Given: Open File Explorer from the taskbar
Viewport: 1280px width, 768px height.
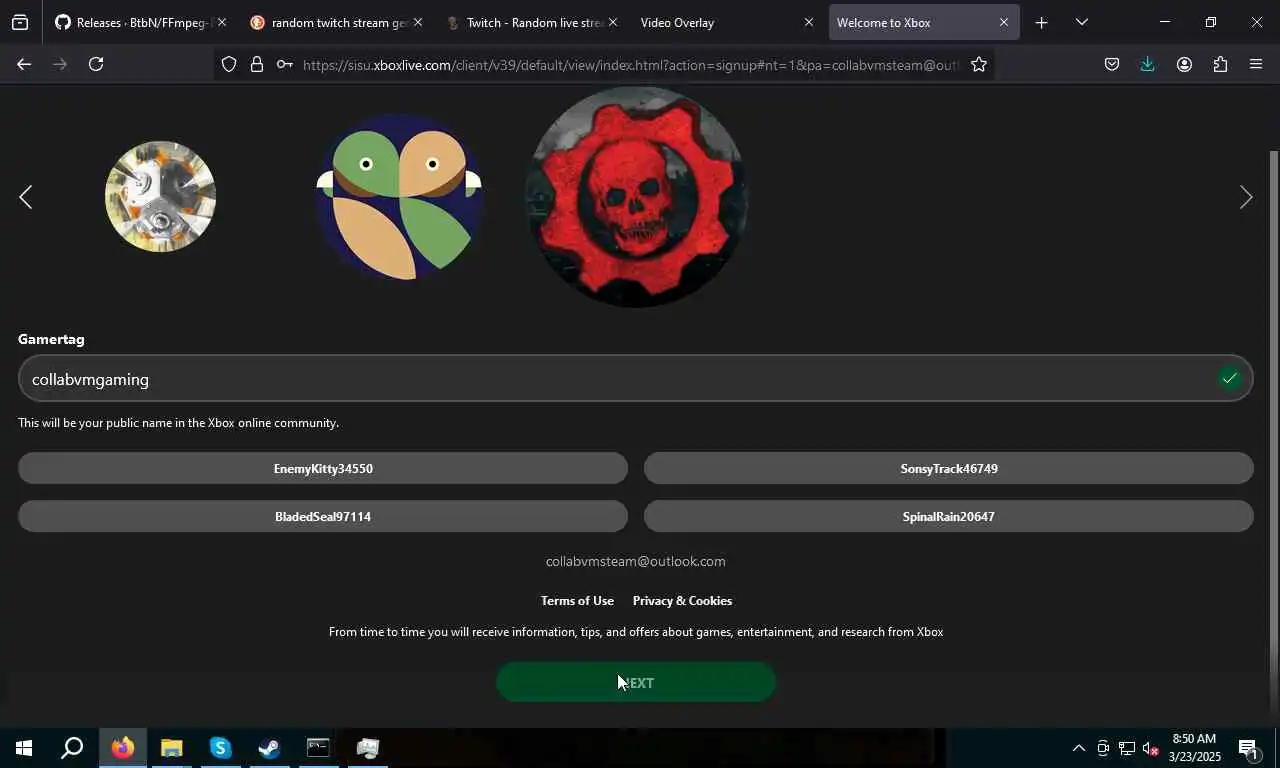Looking at the screenshot, I should pyautogui.click(x=171, y=748).
